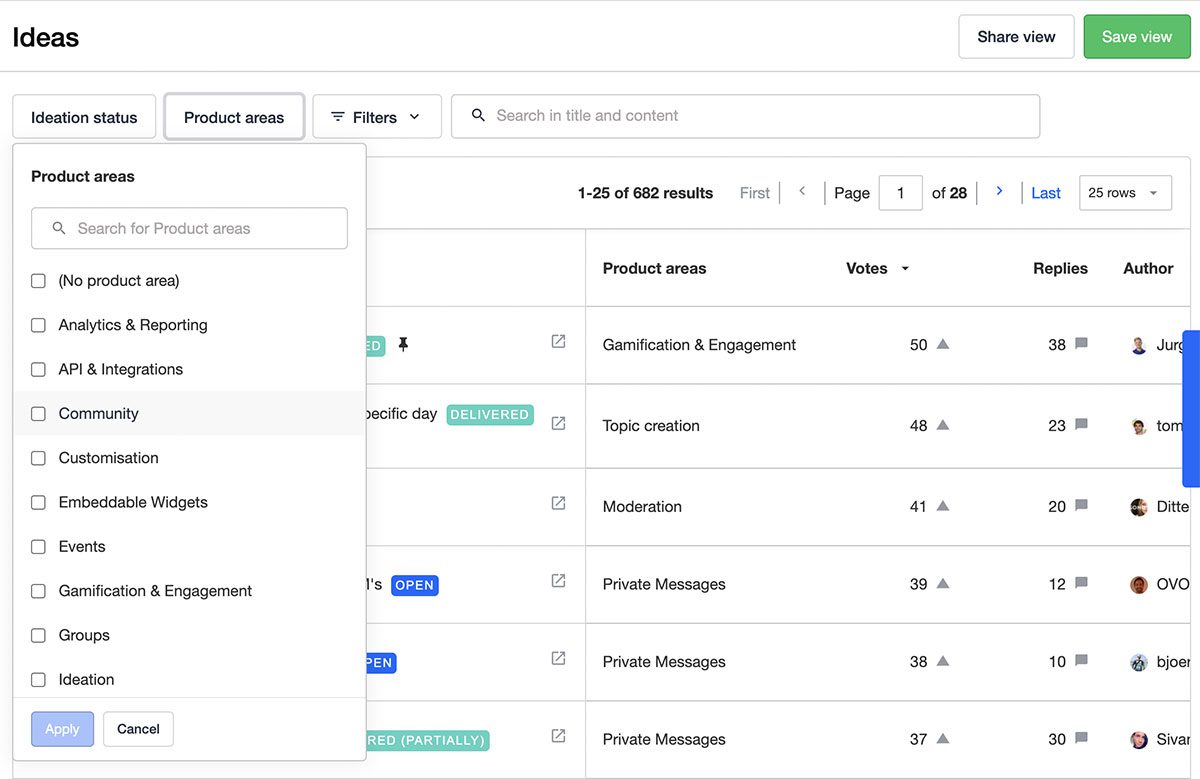Jump to the Last page link
This screenshot has width=1200, height=779.
point(1045,193)
